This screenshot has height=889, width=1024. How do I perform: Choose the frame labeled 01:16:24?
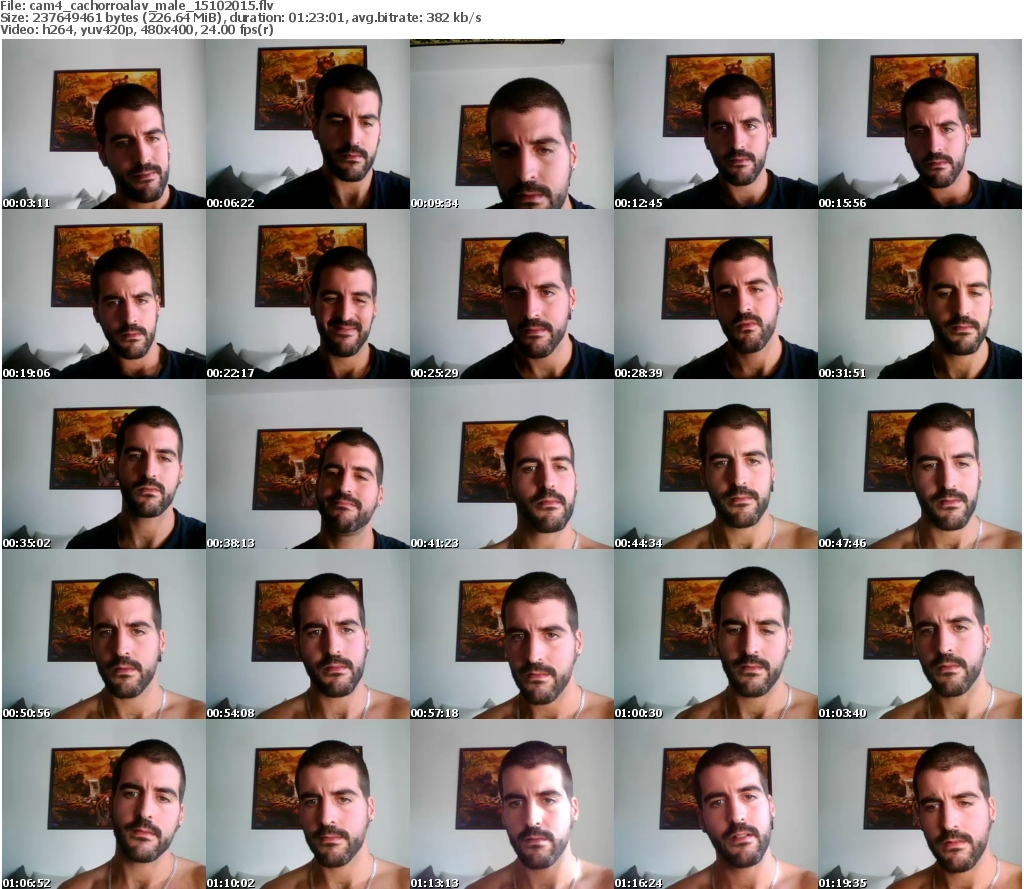coord(716,804)
